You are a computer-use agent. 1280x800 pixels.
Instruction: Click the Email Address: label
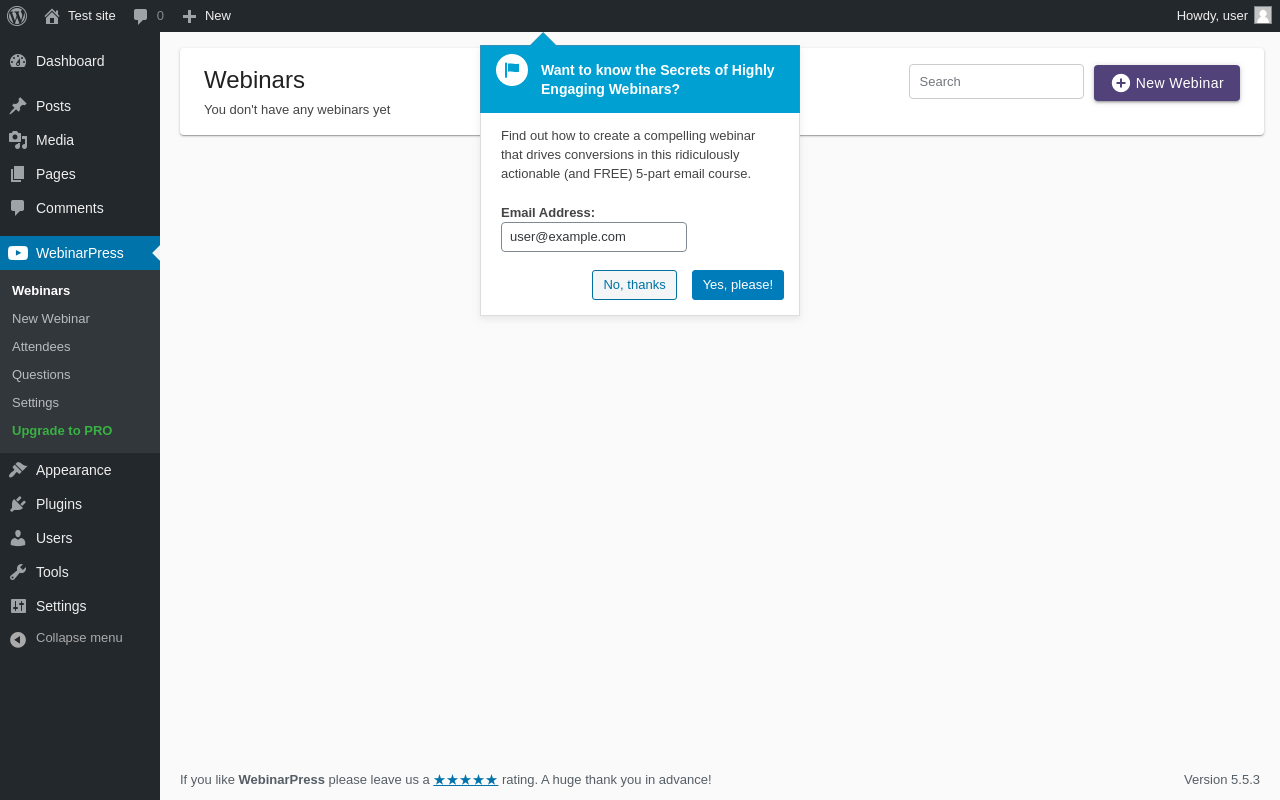pos(548,212)
